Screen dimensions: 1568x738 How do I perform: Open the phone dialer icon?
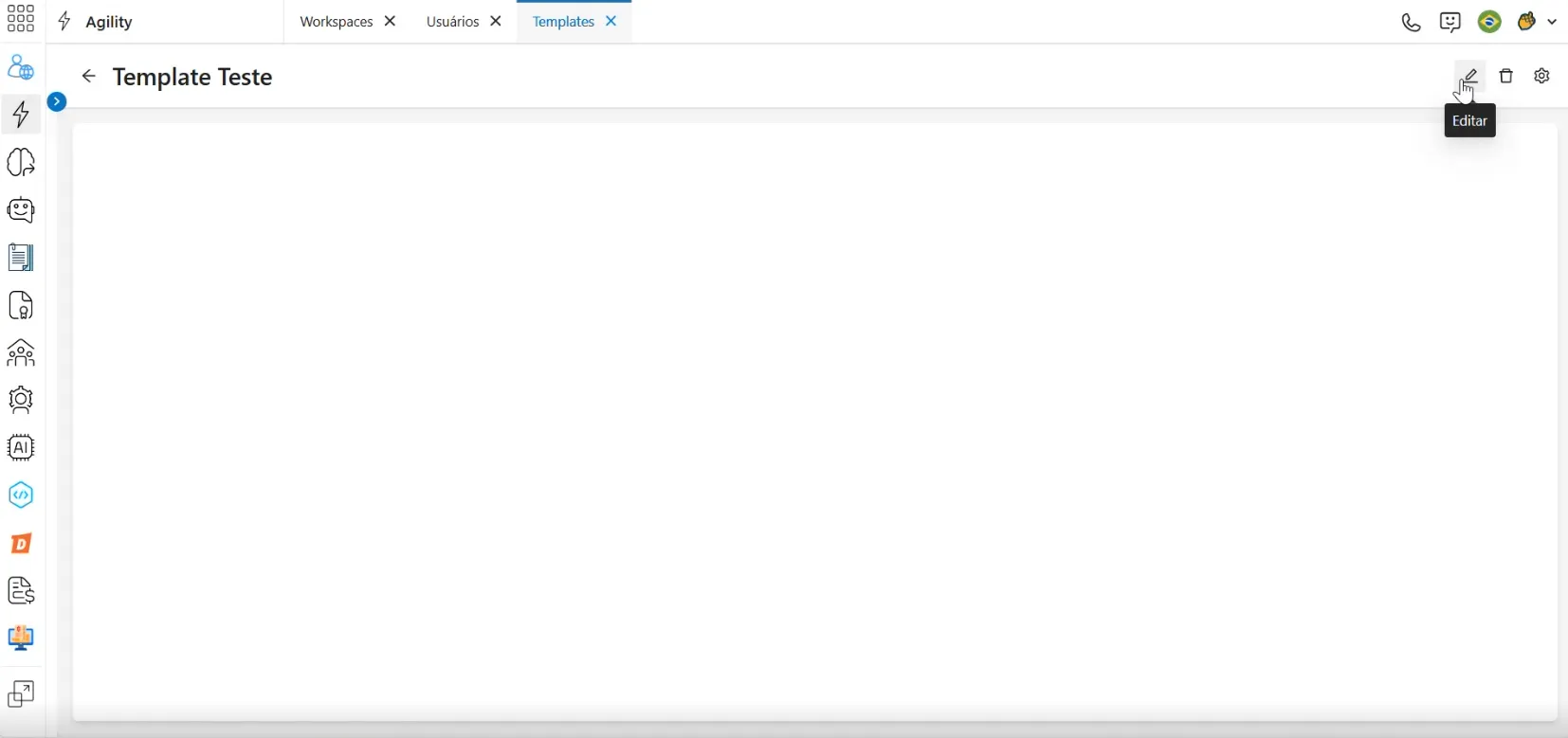1412,22
